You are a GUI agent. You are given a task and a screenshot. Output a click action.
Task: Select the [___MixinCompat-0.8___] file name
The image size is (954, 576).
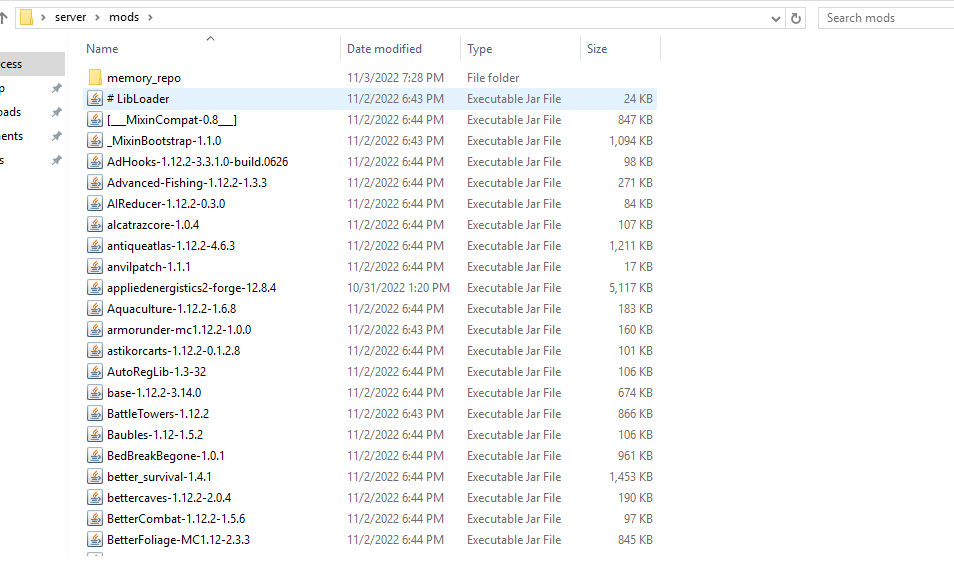pos(172,120)
